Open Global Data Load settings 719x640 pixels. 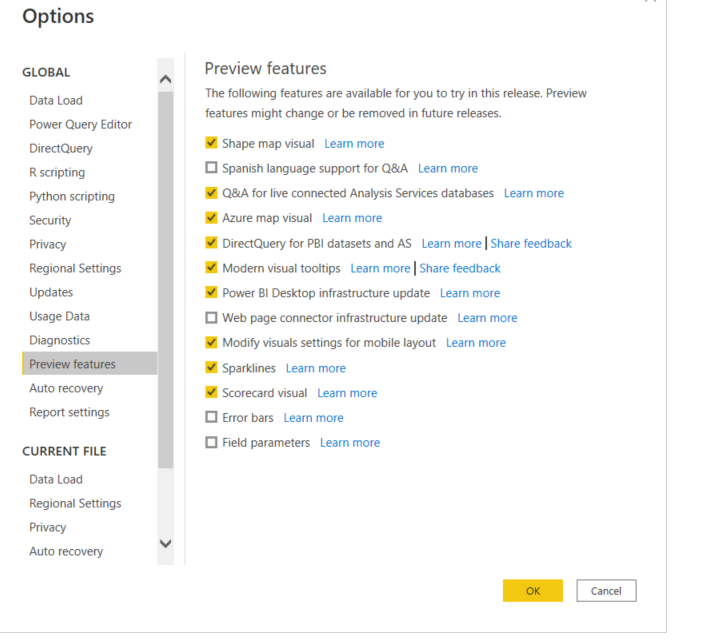click(56, 100)
